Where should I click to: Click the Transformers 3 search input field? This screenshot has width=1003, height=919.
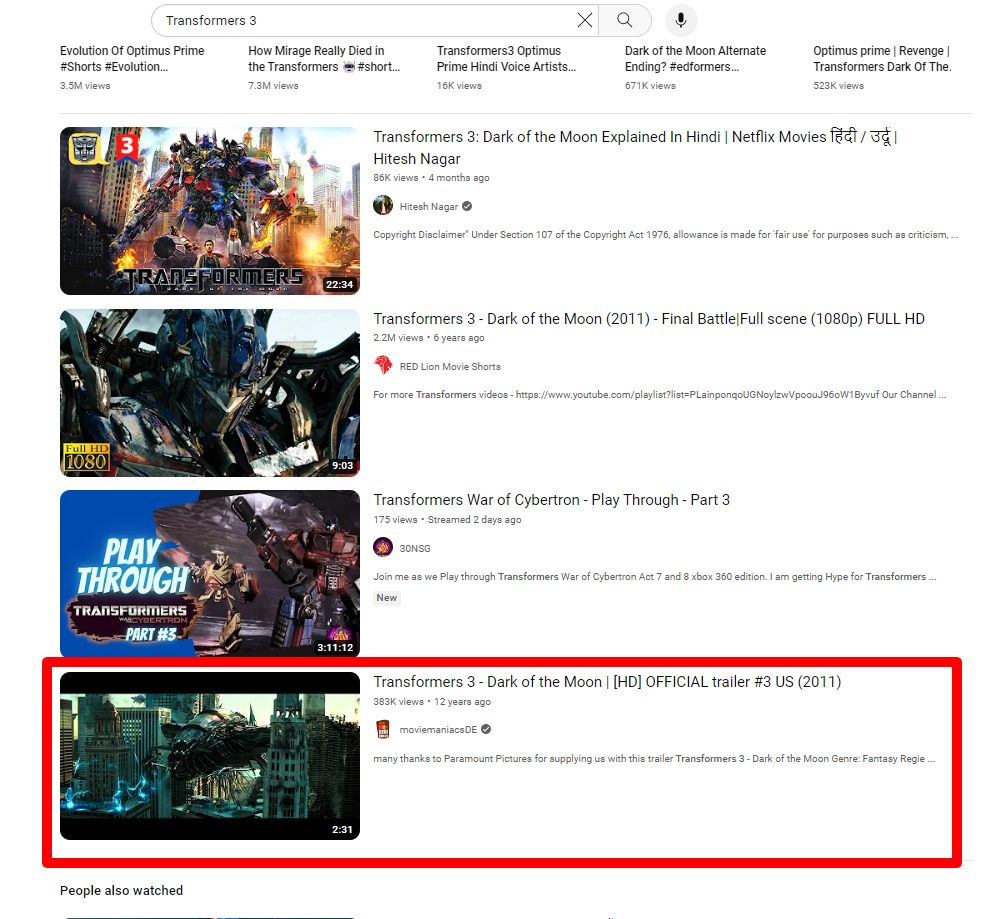[360, 20]
